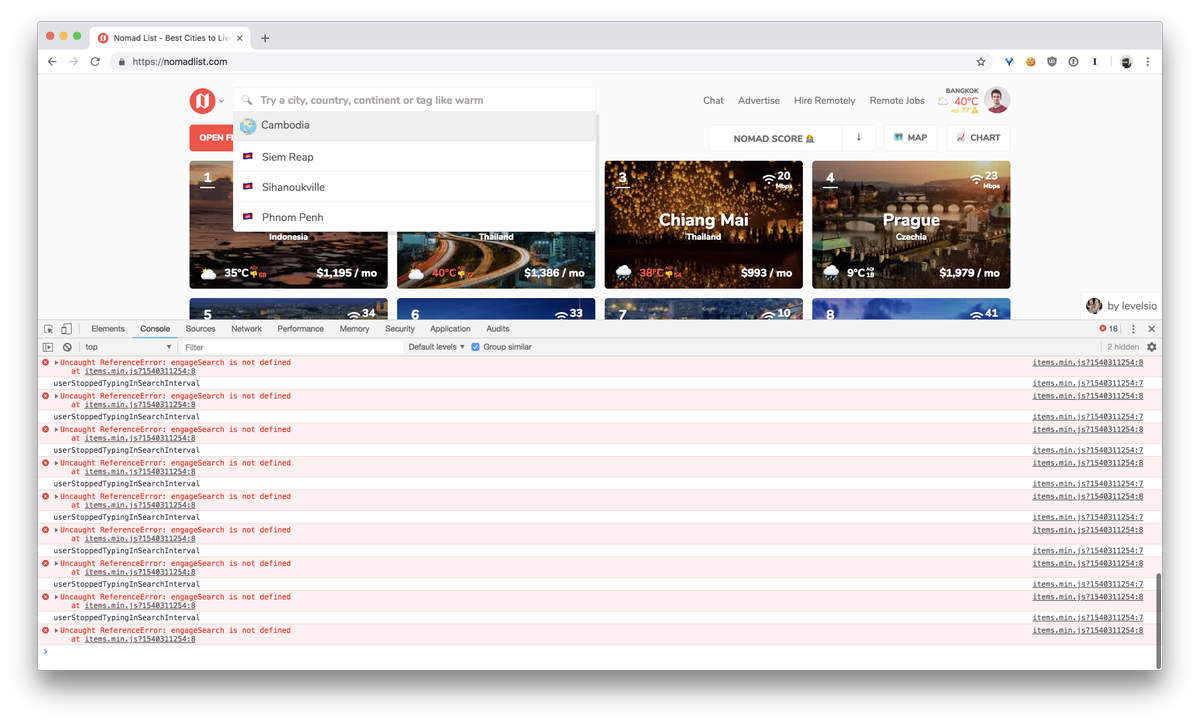Open the 'top' JavaScript context dropdown

click(x=128, y=347)
